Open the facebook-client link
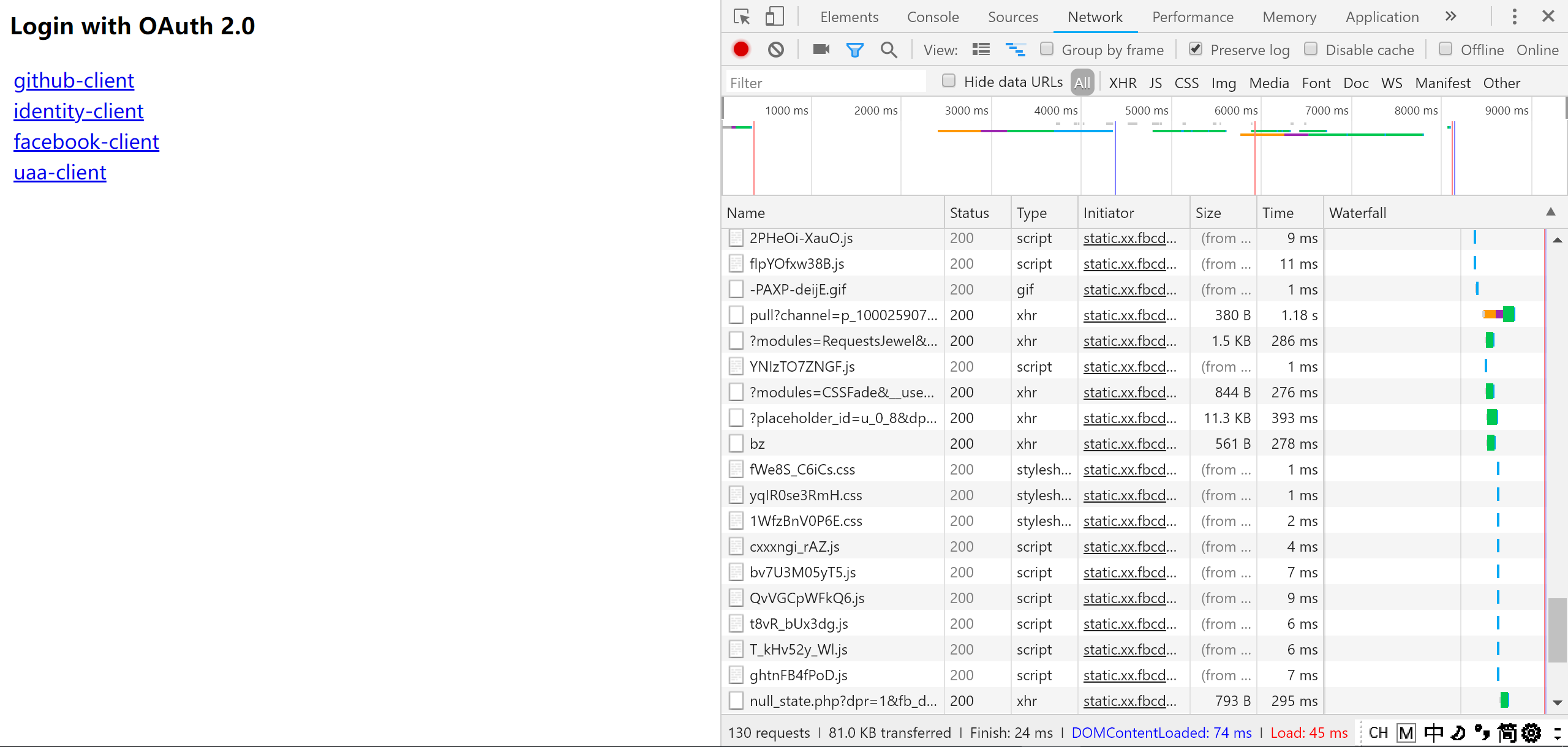 tap(86, 141)
